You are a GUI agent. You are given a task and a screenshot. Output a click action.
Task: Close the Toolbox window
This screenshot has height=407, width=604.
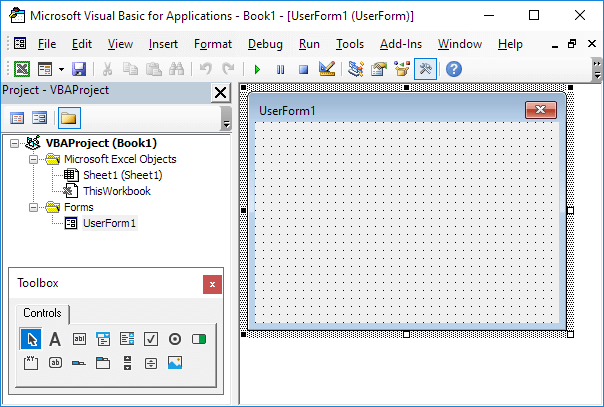[212, 284]
